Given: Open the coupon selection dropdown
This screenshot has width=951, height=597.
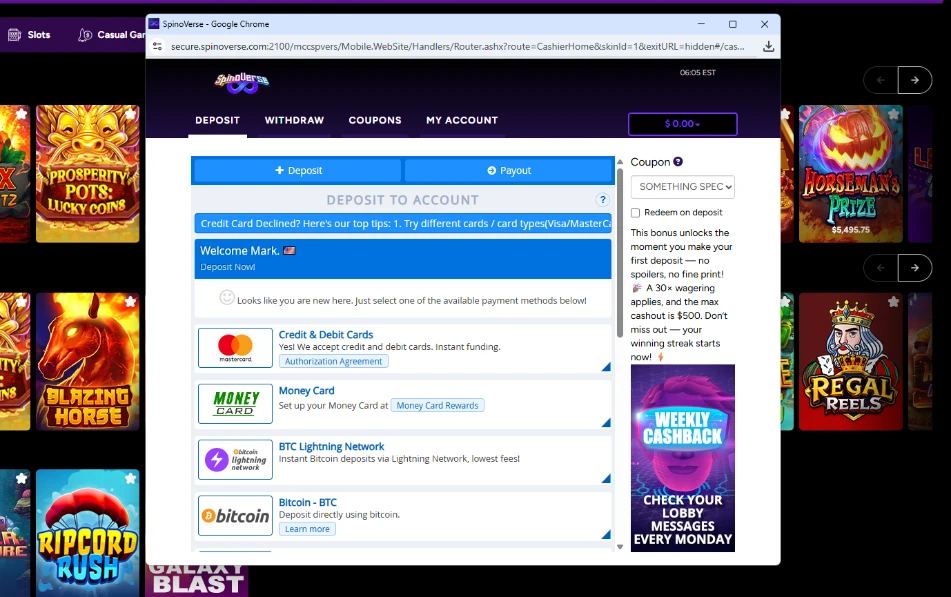Looking at the screenshot, I should 682,187.
